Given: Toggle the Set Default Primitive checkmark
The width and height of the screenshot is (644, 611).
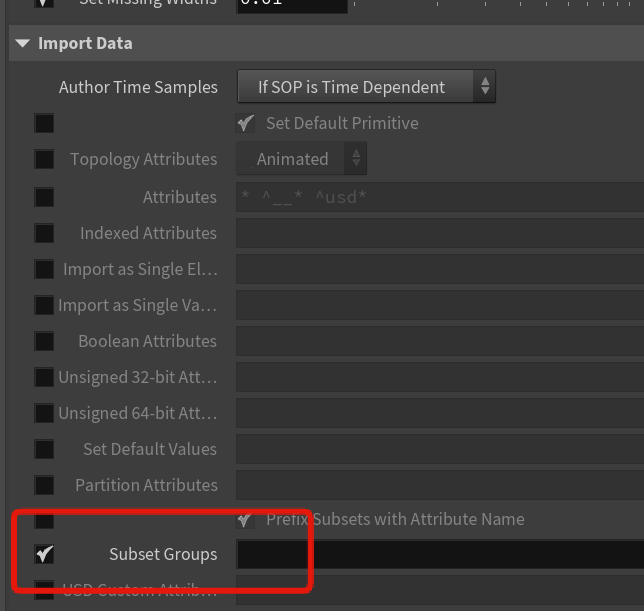Looking at the screenshot, I should tap(245, 123).
